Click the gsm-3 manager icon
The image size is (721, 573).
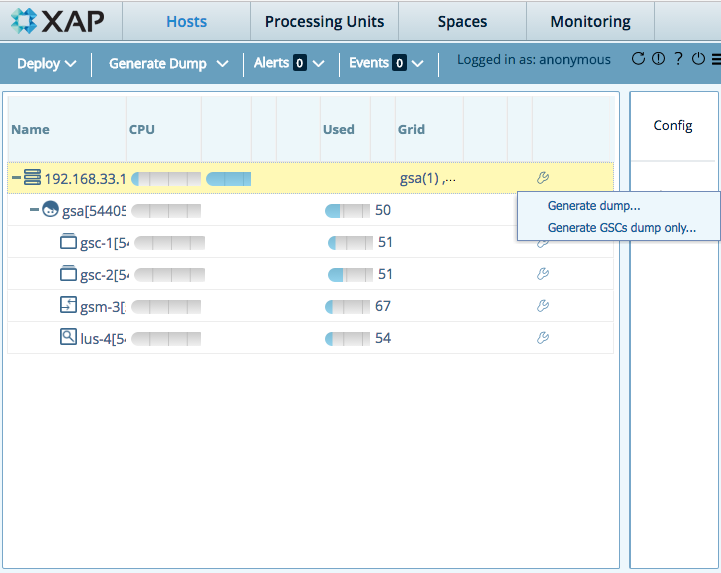69,305
